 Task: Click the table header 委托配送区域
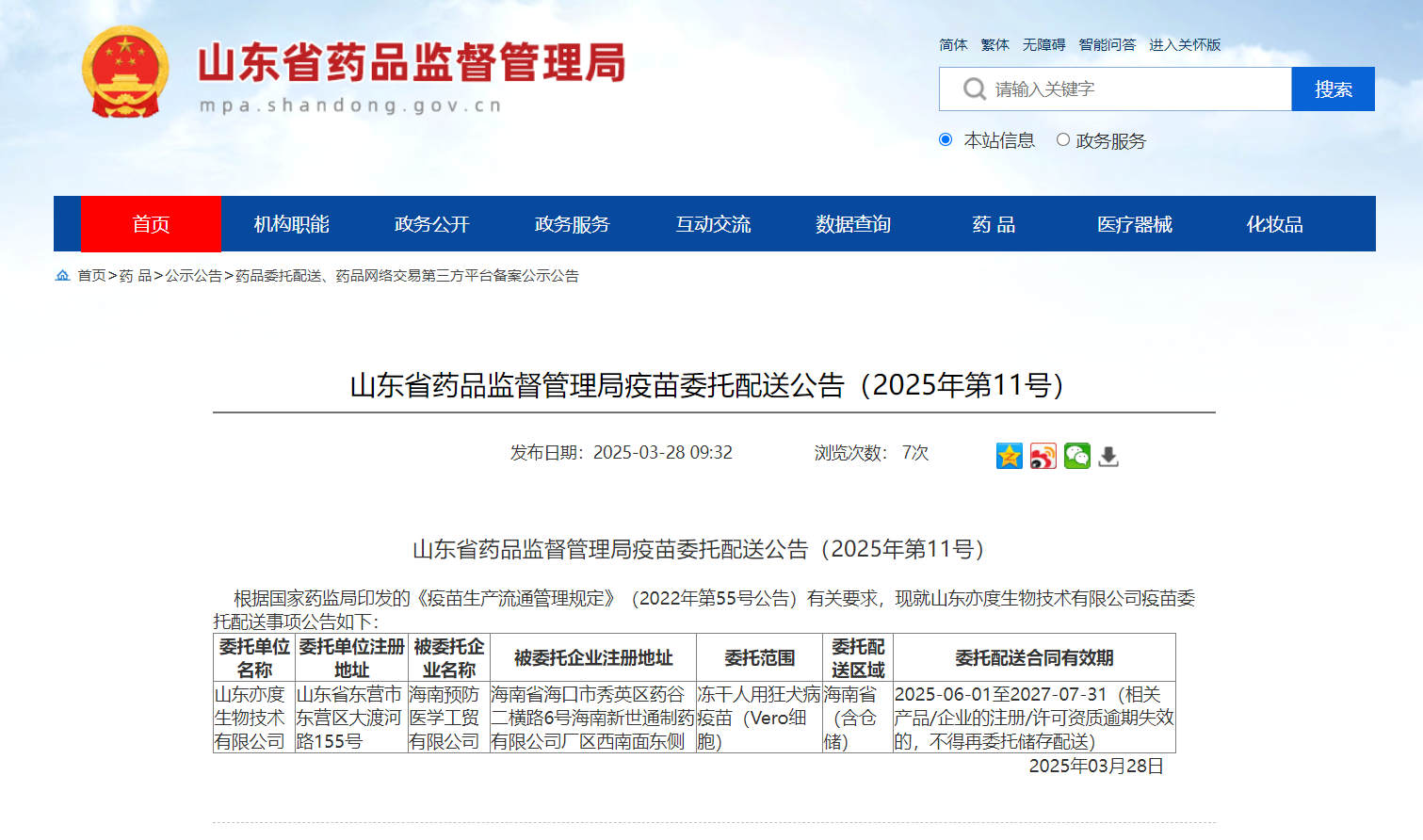click(858, 658)
